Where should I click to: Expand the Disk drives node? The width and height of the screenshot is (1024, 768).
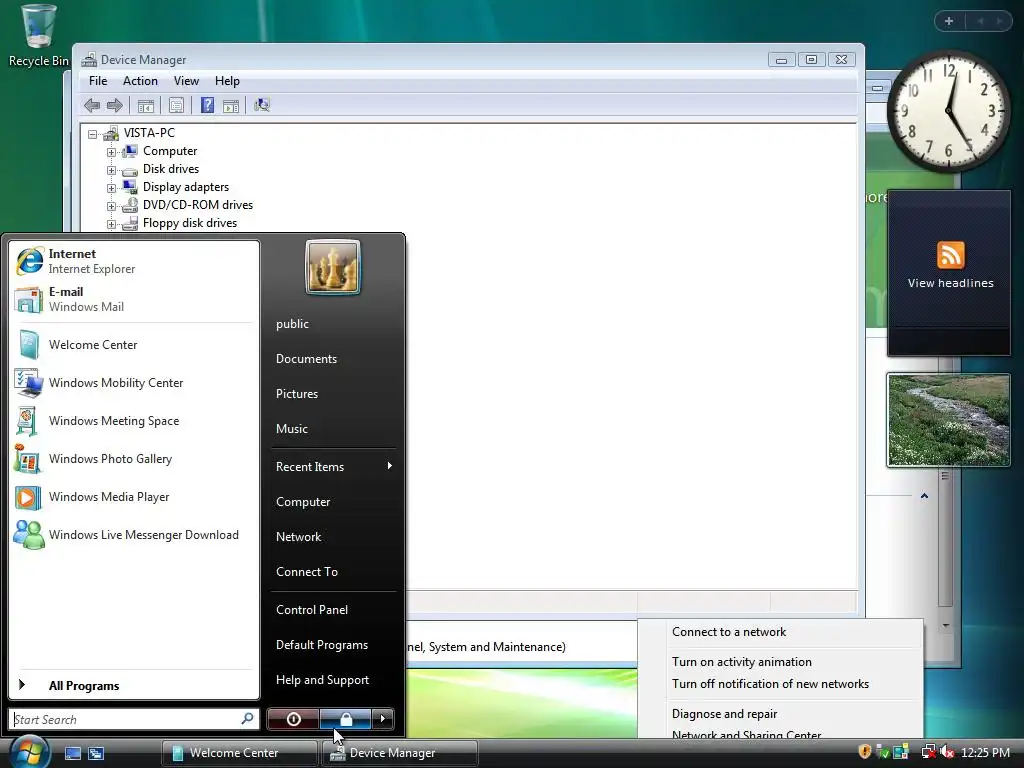[x=111, y=170]
